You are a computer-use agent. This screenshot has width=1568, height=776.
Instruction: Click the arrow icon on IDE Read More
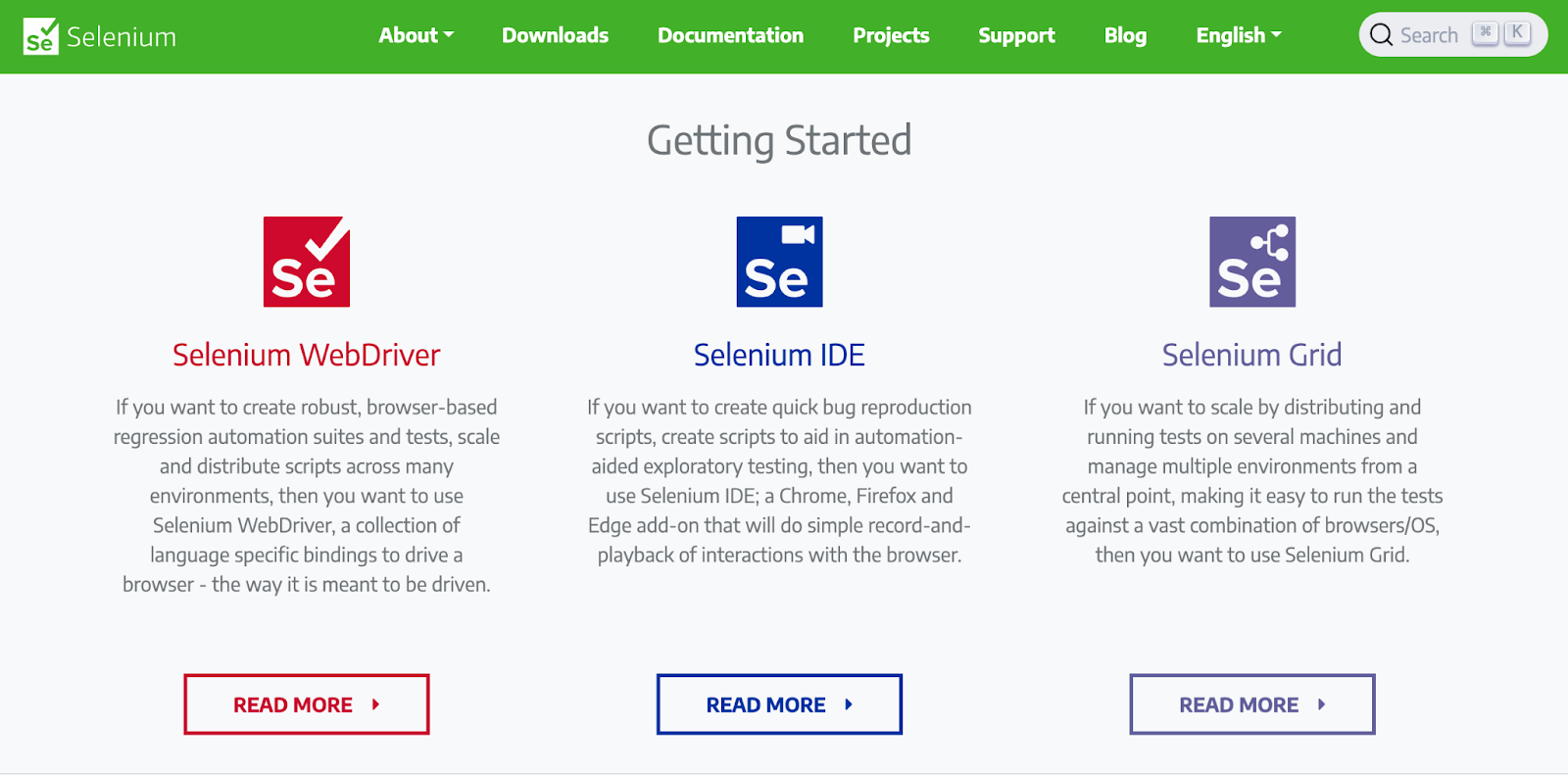(849, 704)
